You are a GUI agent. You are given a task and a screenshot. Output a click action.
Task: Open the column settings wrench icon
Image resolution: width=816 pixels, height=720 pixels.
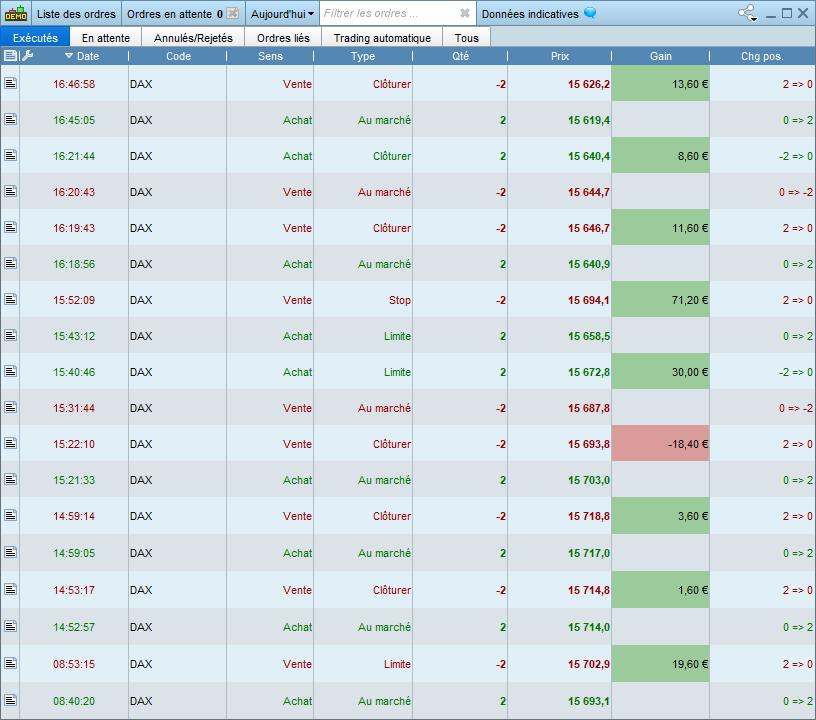click(x=28, y=56)
